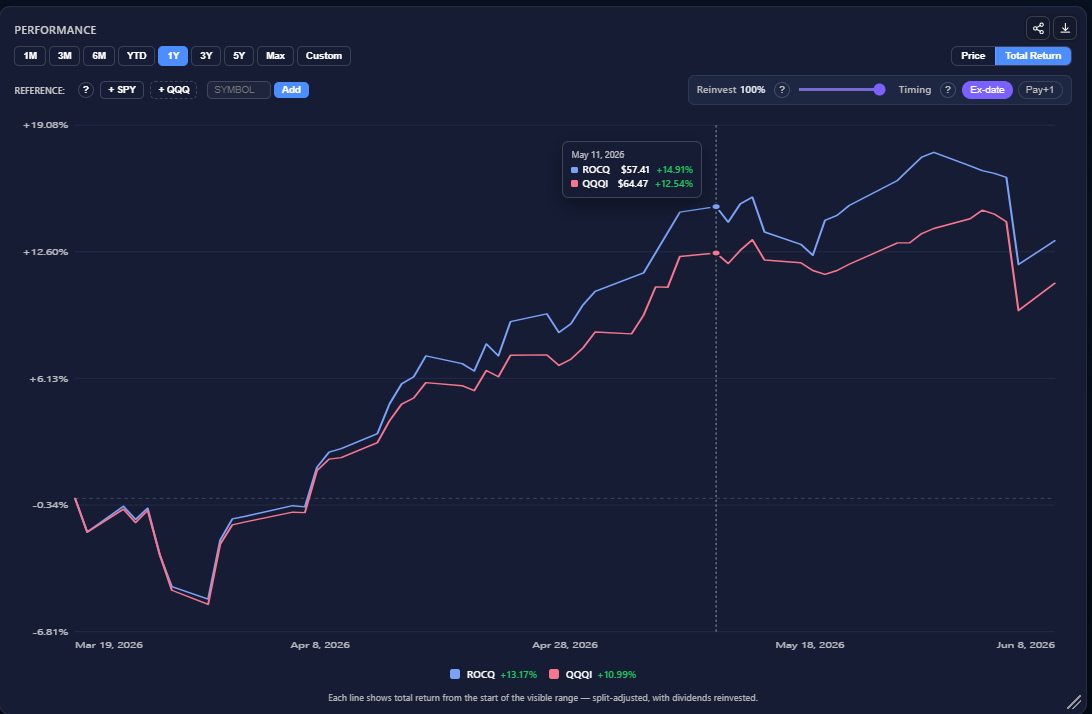Click the May 18, 2026 date label
This screenshot has height=714, width=1092.
pos(810,645)
